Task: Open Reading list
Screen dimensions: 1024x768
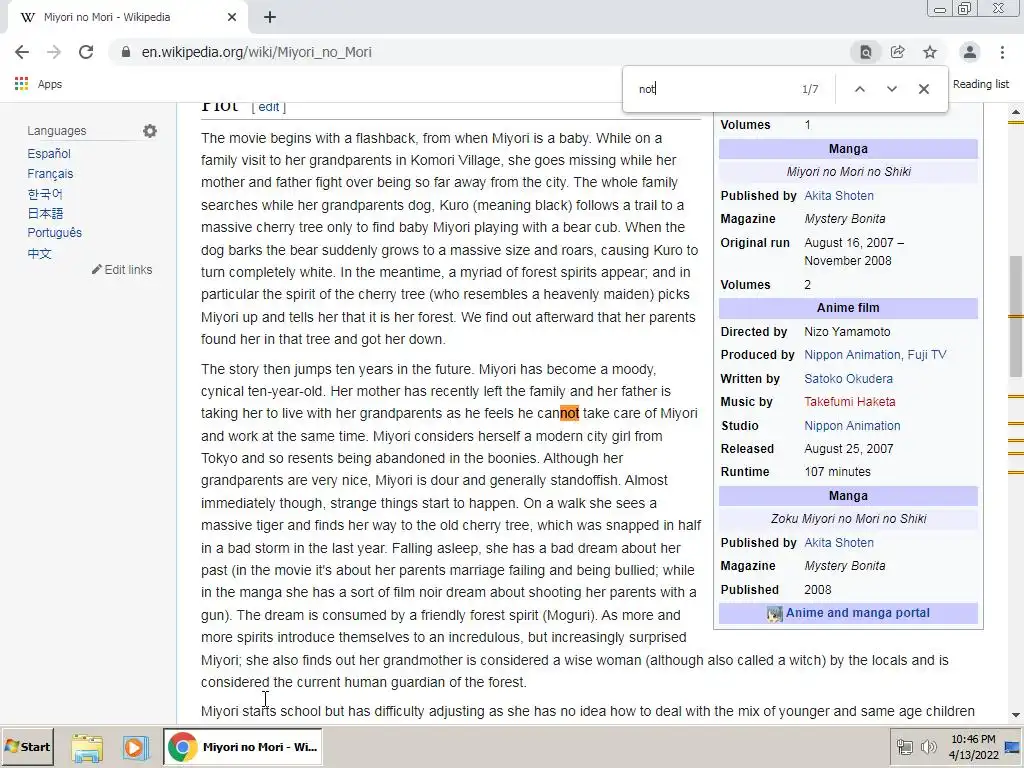Action: [980, 84]
